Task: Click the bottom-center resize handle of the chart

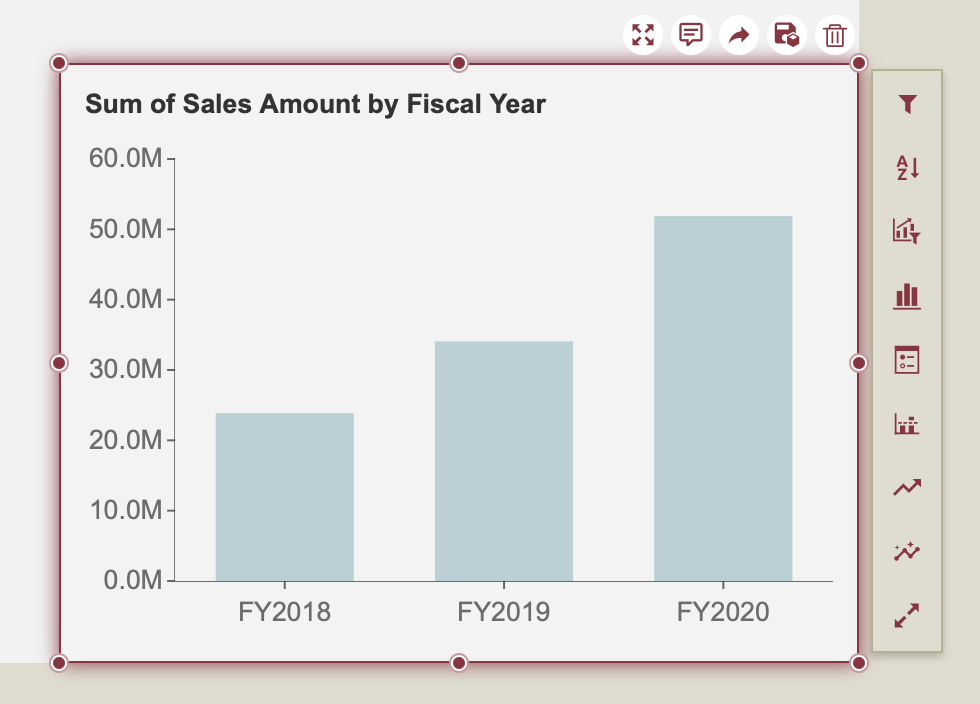Action: 459,662
